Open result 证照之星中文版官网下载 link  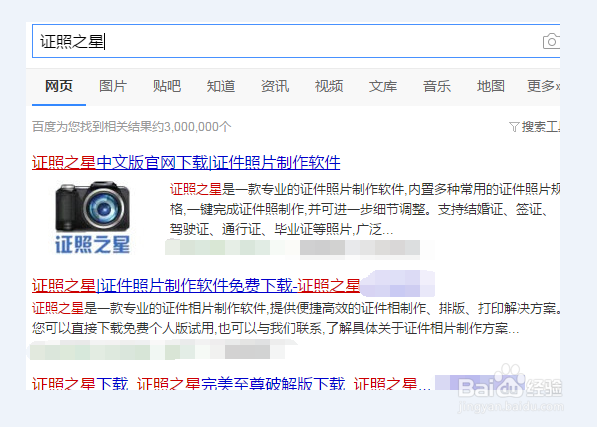(x=186, y=163)
